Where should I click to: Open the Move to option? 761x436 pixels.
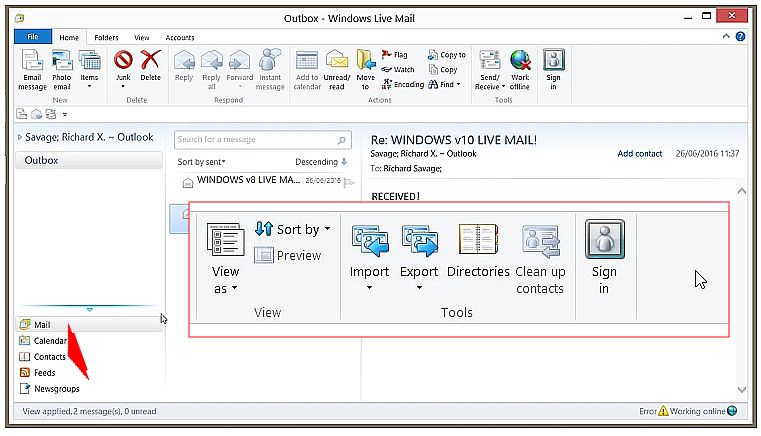(x=365, y=70)
